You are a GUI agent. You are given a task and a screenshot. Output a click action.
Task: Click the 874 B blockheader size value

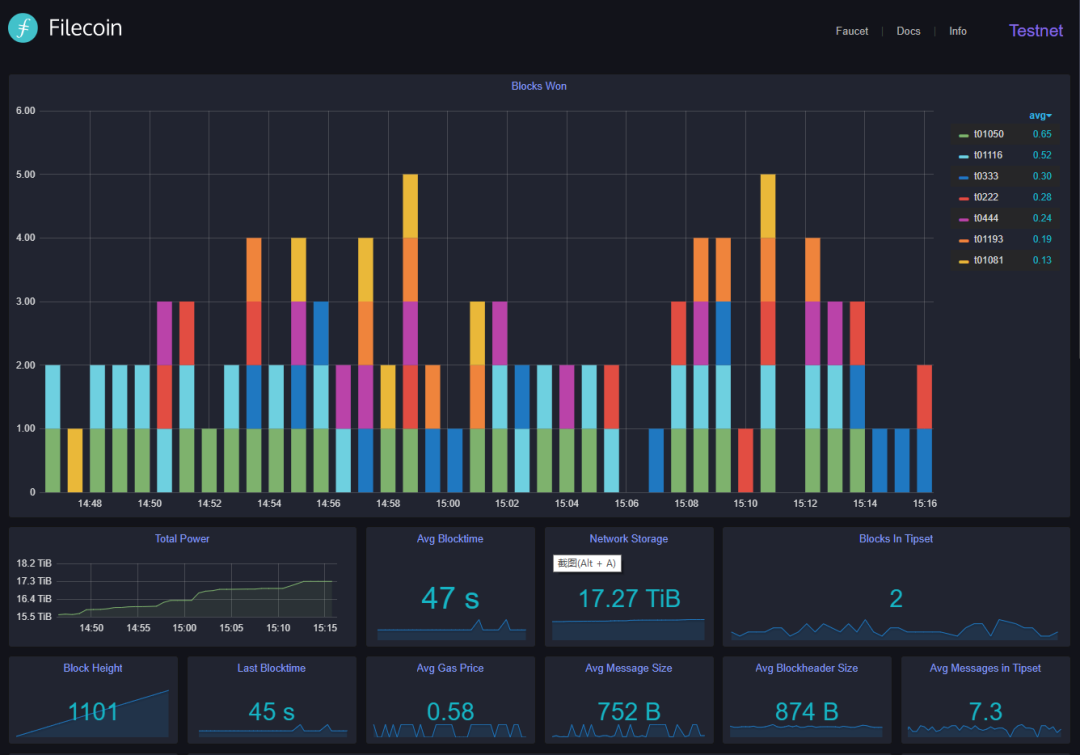tap(807, 712)
